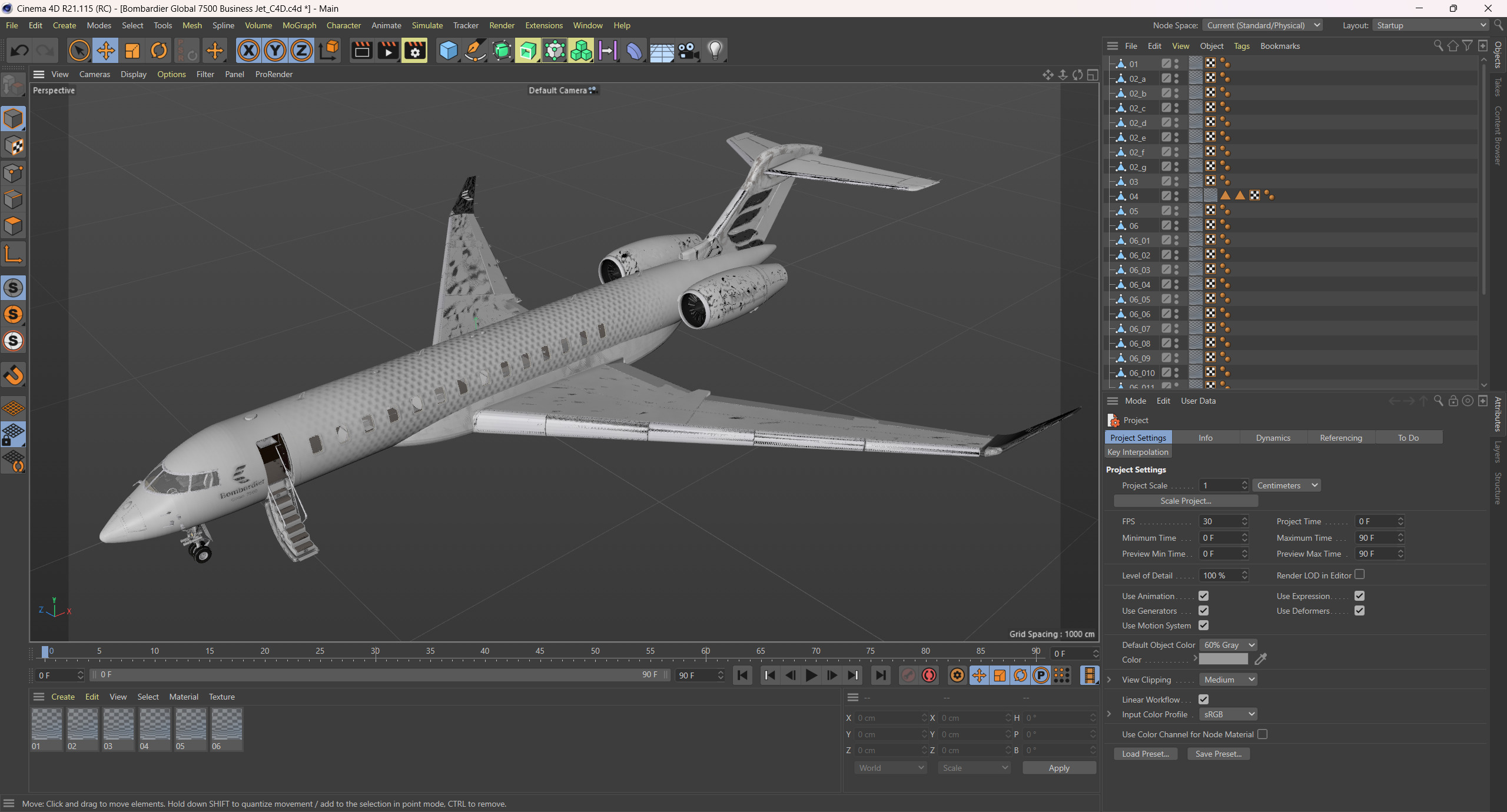This screenshot has width=1507, height=812.
Task: Add a Cube primitive object
Action: pos(449,51)
